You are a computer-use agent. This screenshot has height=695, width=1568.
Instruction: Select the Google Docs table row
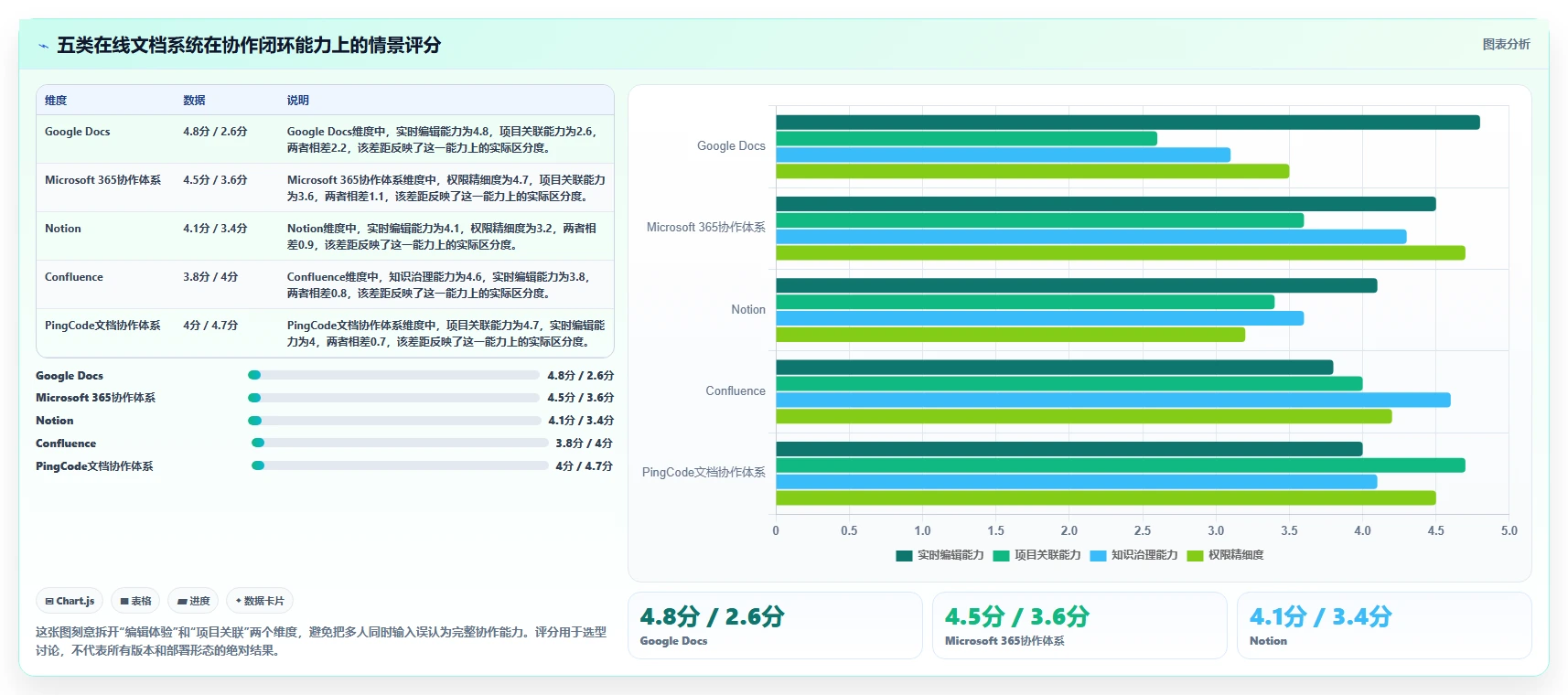[x=325, y=139]
